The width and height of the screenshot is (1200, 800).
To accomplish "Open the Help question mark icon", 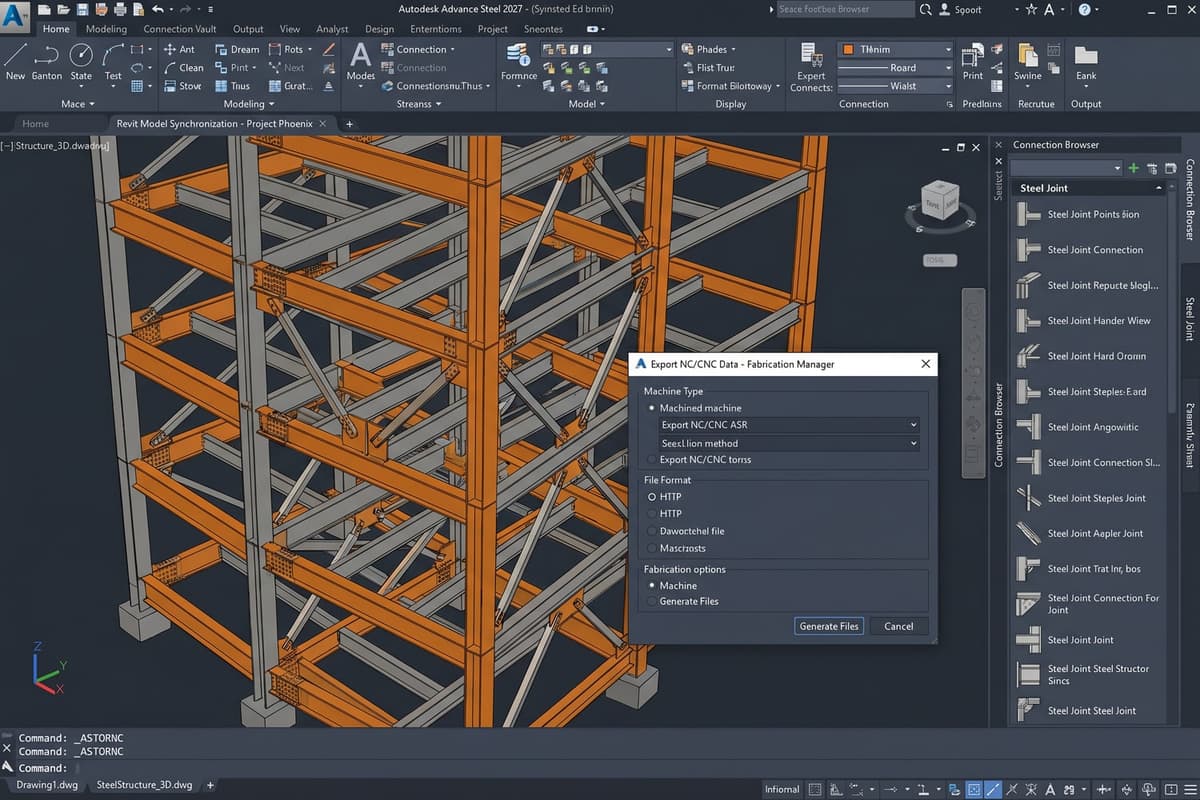I will pos(1085,9).
